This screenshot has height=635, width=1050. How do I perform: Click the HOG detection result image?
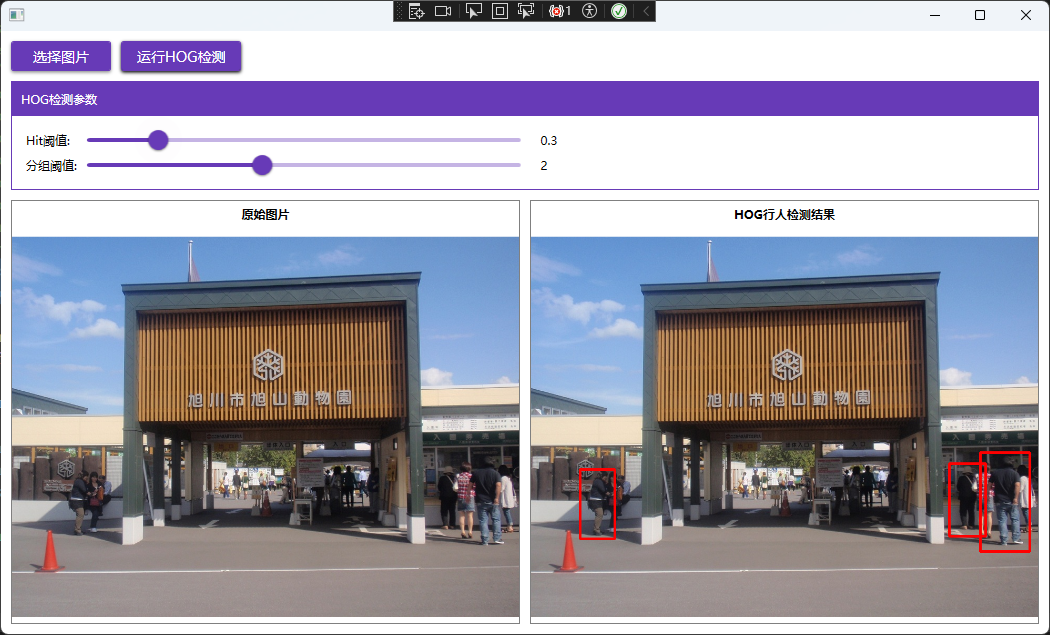point(784,427)
